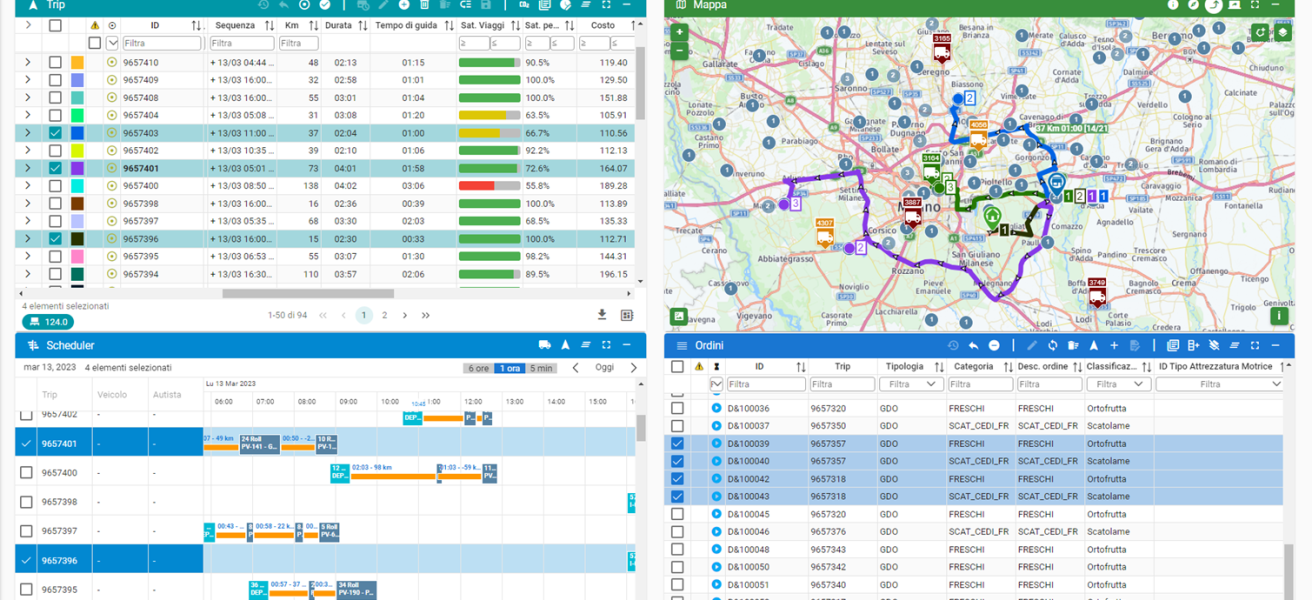
Task: Open the Tipologia filter dropdown
Action: click(x=910, y=384)
